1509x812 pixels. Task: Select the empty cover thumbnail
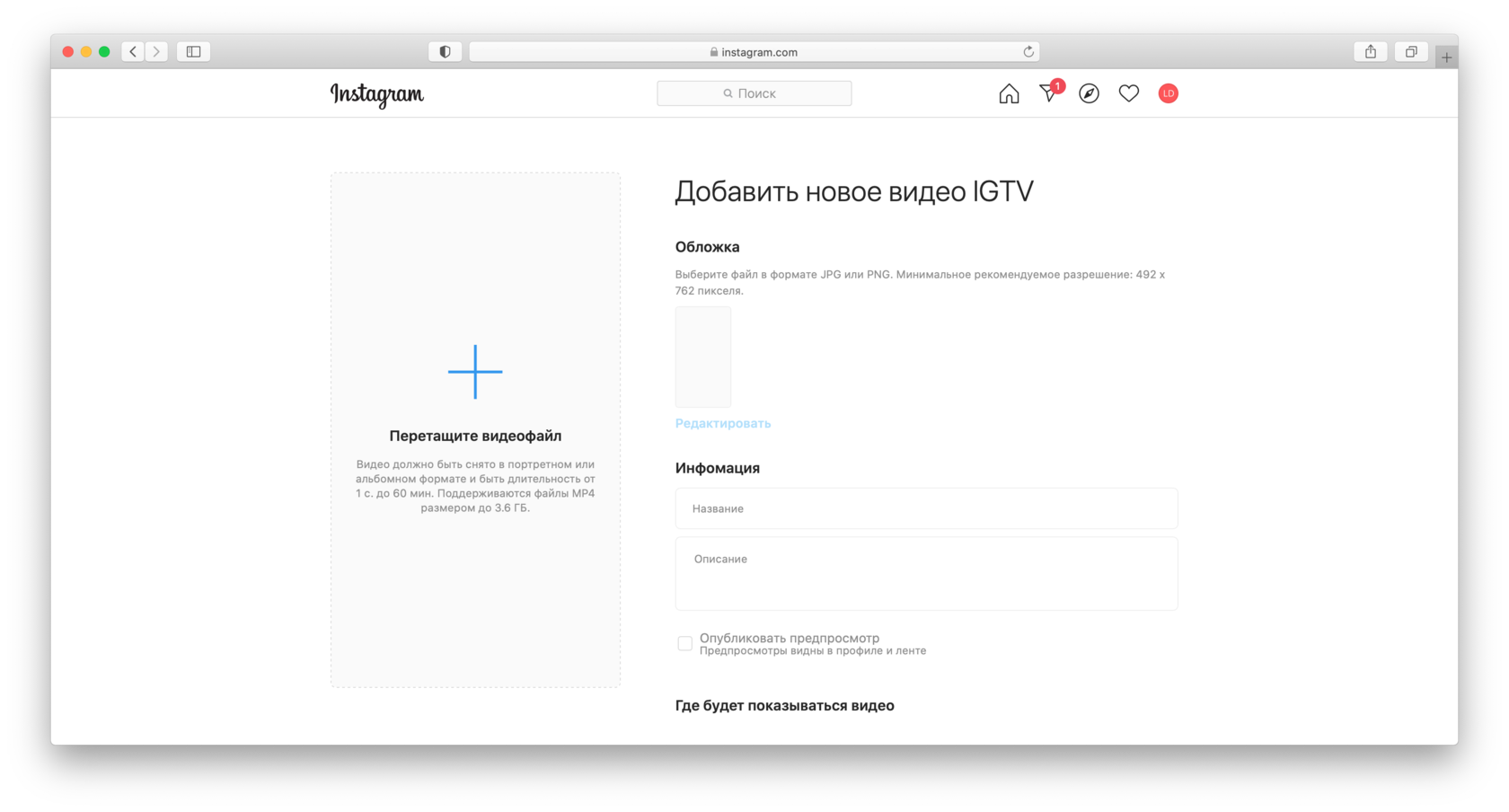pyautogui.click(x=702, y=357)
